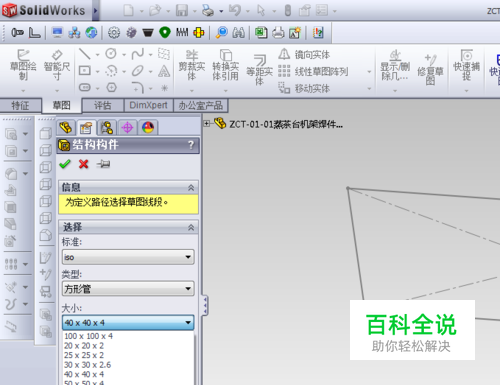Click the 草图绘制 sketch tool
Image resolution: width=500 pixels, height=385 pixels.
point(23,65)
